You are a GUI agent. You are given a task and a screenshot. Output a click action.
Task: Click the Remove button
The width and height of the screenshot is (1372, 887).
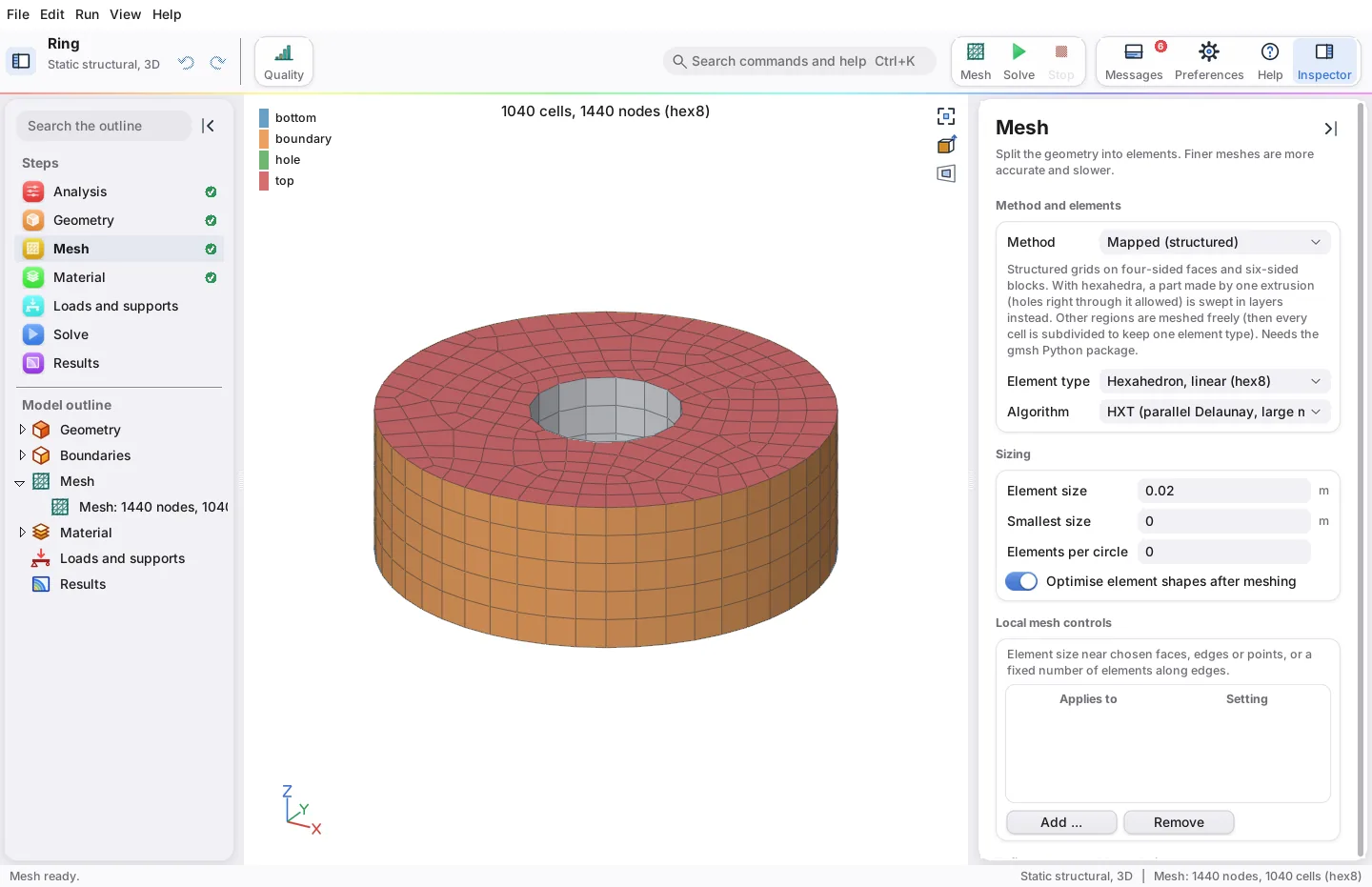(1179, 822)
